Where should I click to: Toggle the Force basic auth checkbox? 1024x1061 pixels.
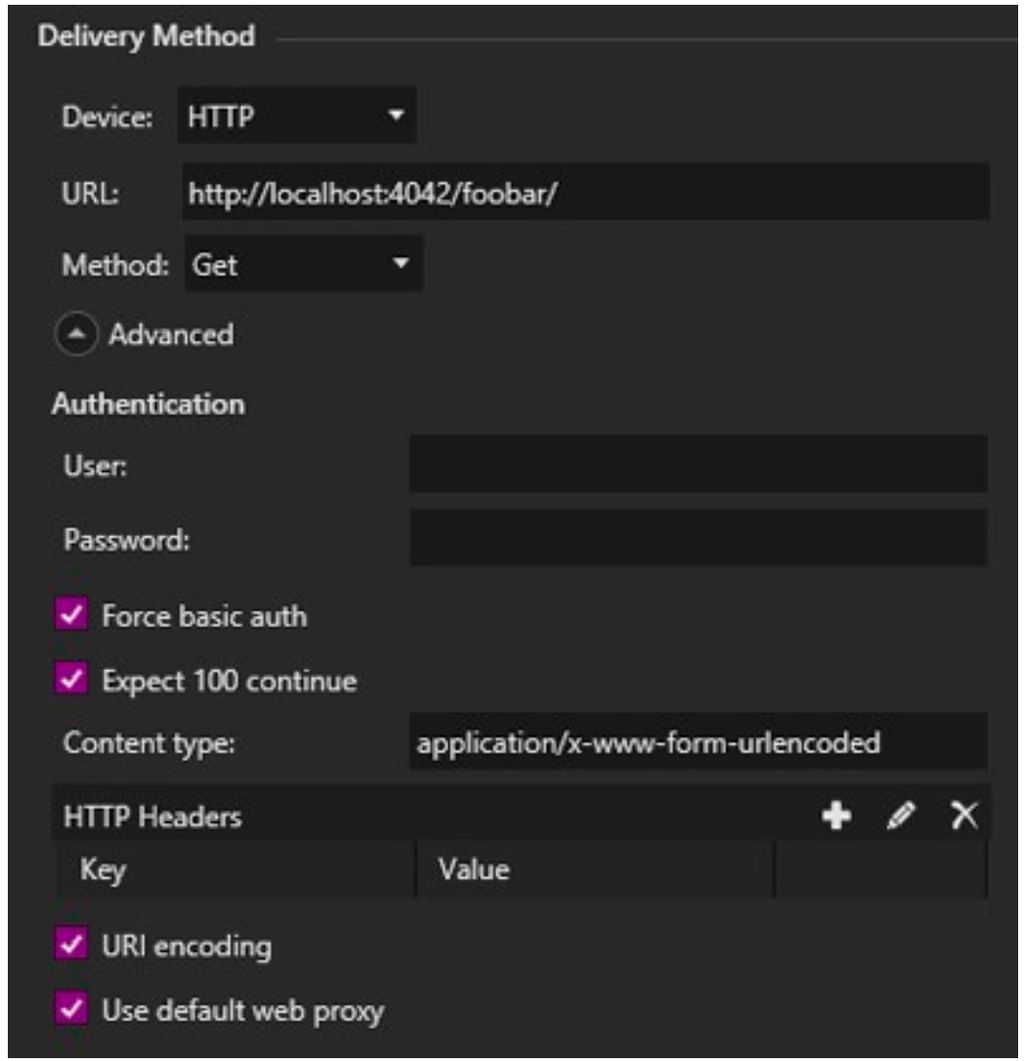[x=72, y=615]
